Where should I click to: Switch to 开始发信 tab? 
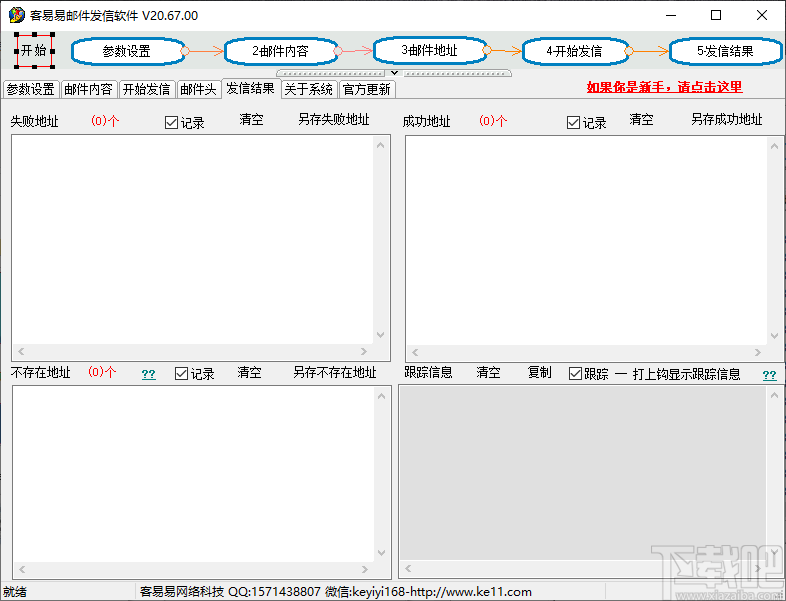pyautogui.click(x=147, y=89)
